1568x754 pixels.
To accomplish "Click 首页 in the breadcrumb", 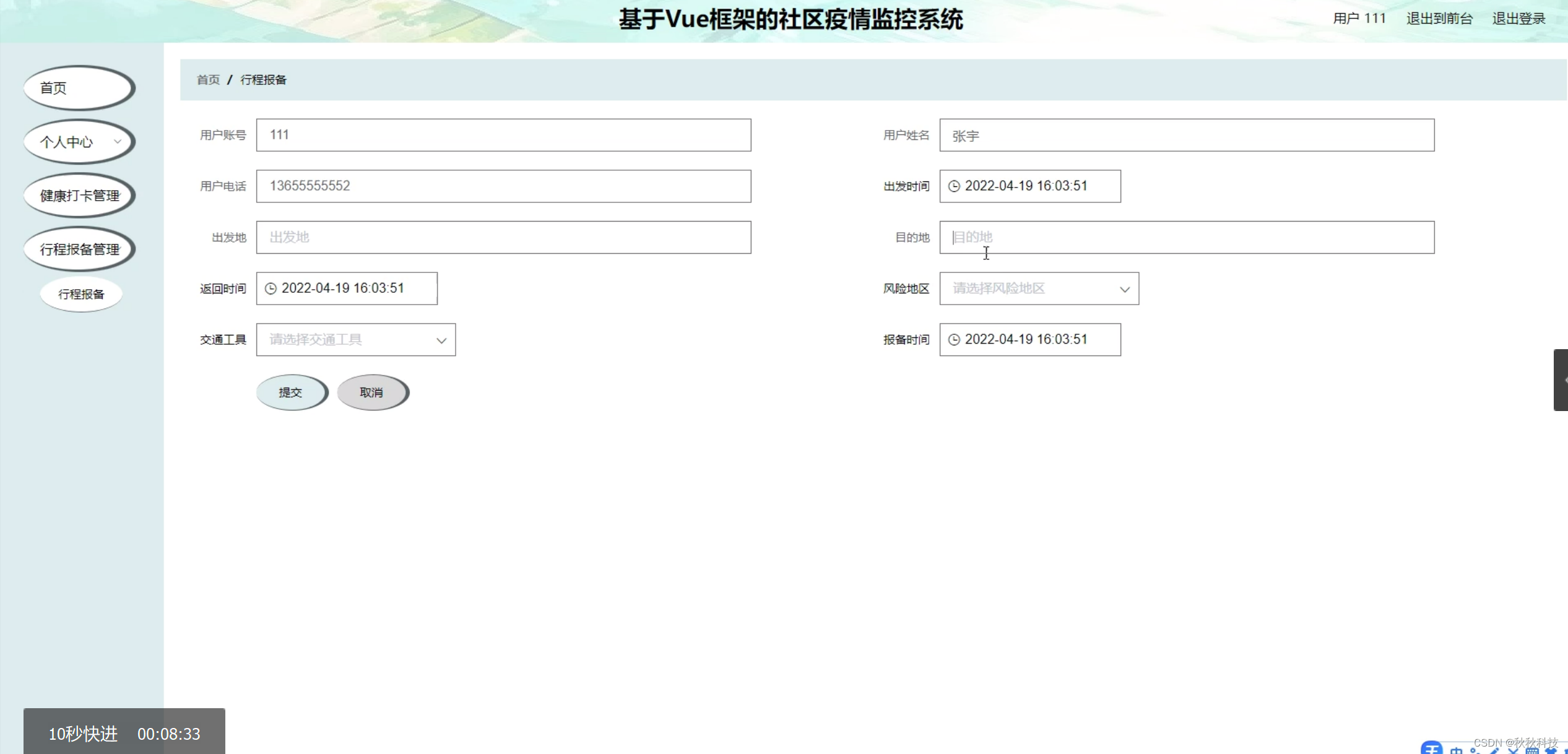I will pyautogui.click(x=208, y=80).
